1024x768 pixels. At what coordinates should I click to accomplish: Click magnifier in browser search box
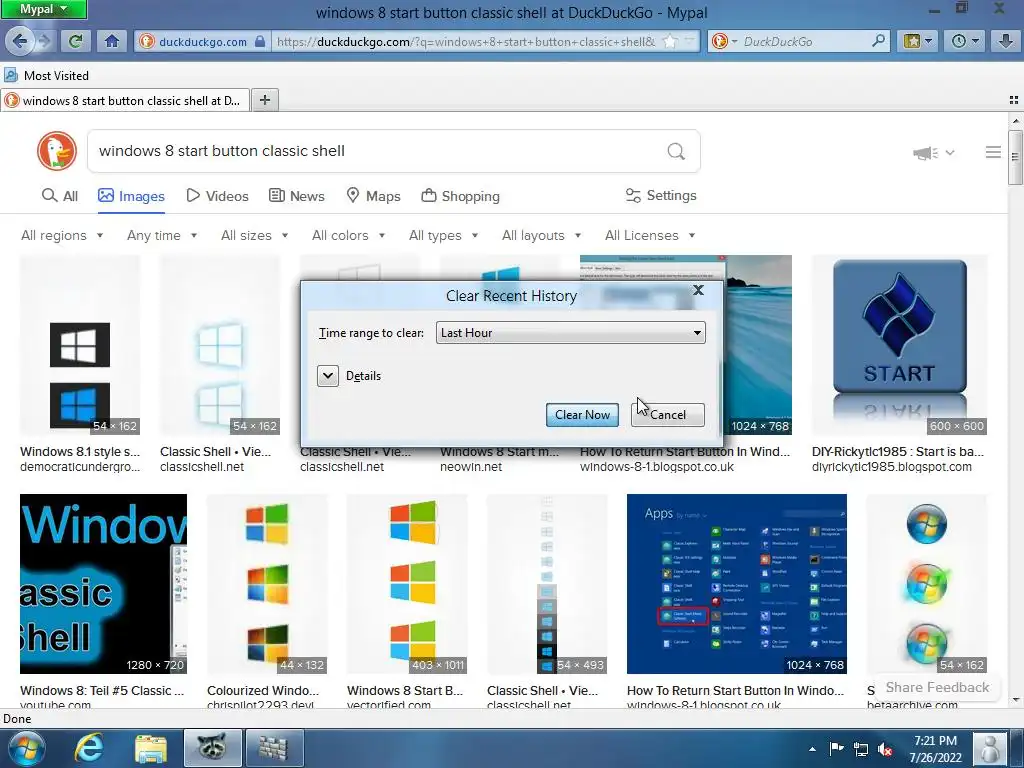pos(878,41)
